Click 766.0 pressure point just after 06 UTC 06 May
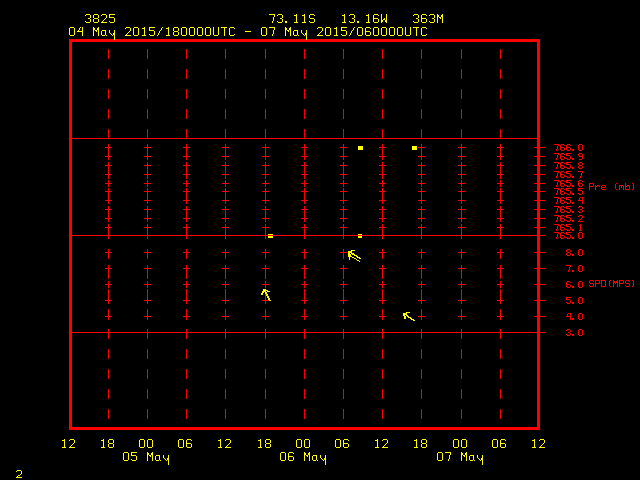 tap(360, 148)
